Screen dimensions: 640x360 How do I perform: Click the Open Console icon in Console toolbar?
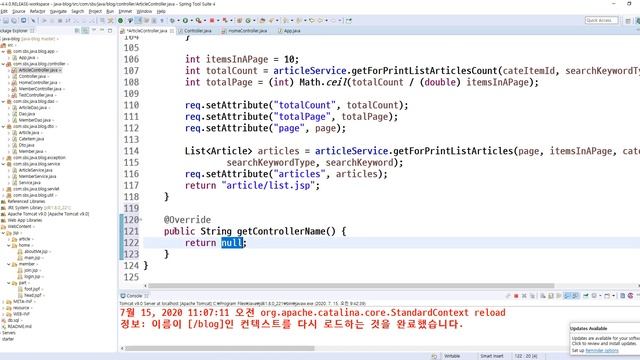[x=607, y=296]
